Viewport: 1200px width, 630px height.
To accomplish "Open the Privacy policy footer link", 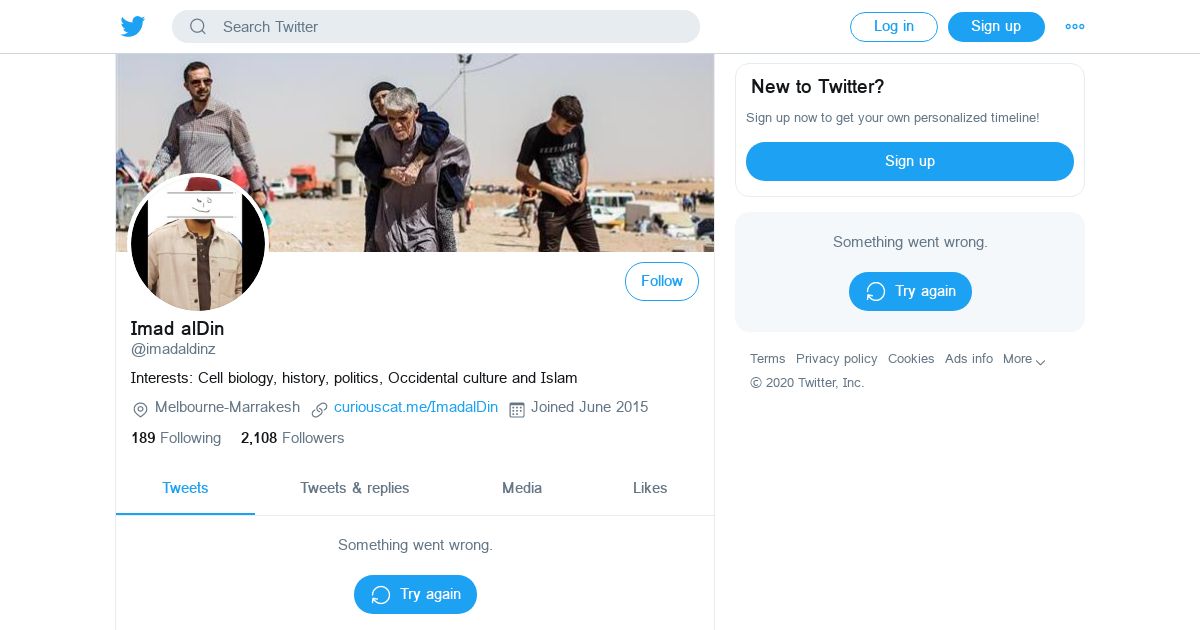I will pos(836,359).
